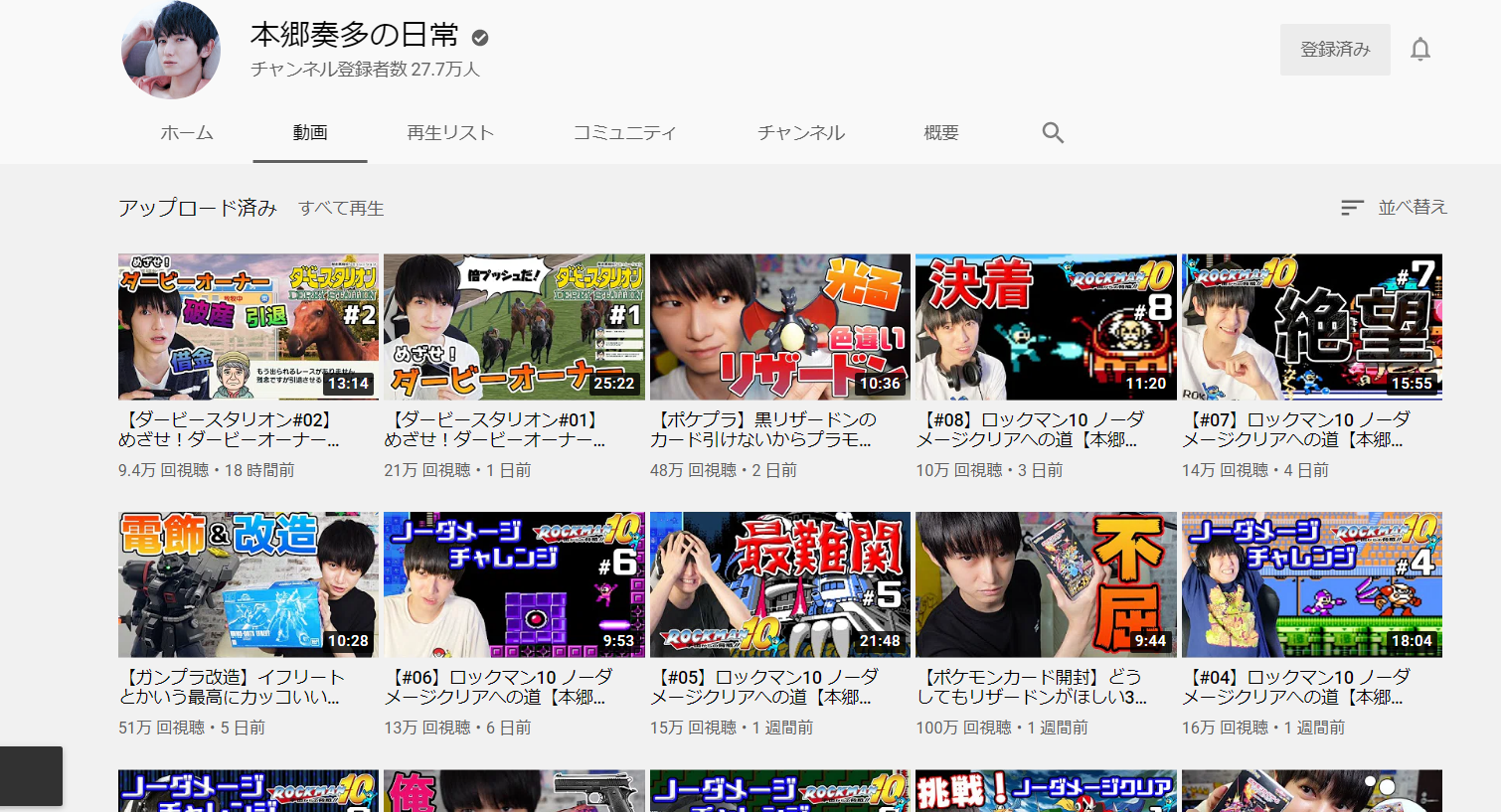Click title 【#04】ロックマン10 ノーダメージクリアへの道
Image resolution: width=1501 pixels, height=812 pixels.
click(1296, 687)
